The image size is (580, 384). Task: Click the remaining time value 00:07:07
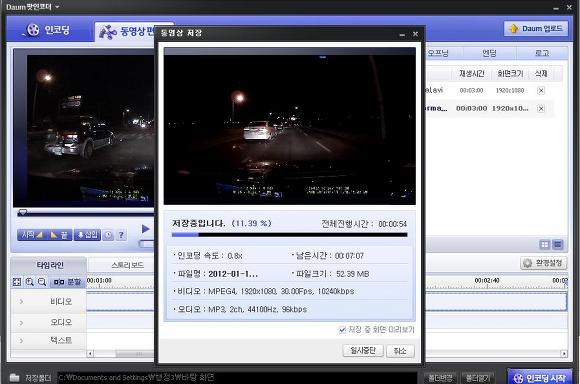click(x=349, y=256)
